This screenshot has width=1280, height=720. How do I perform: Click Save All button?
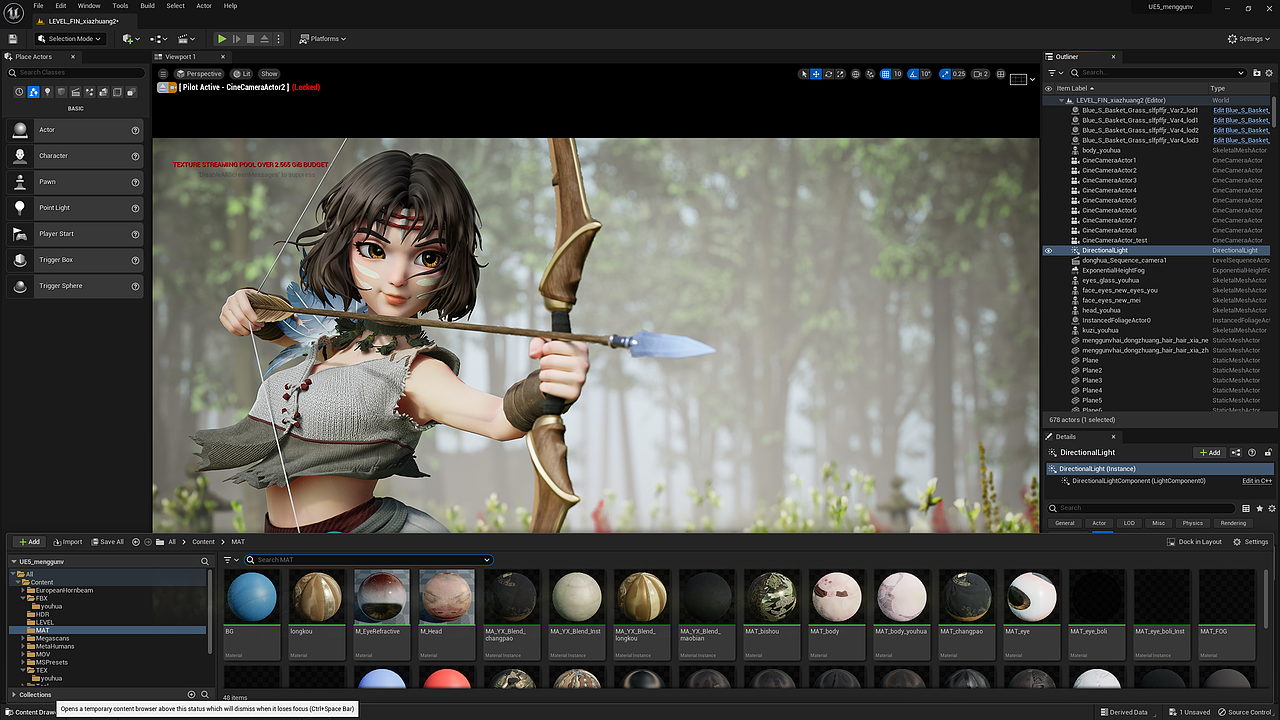[x=107, y=542]
